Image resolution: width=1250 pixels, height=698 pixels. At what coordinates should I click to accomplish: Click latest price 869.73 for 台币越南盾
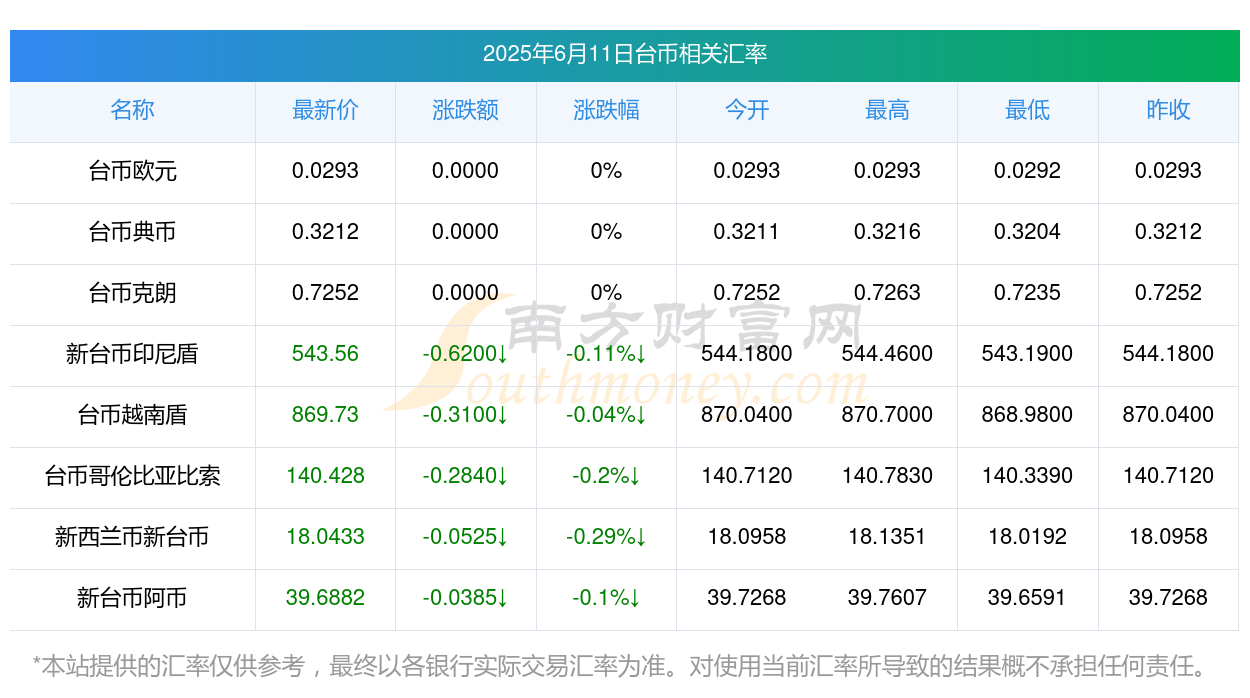[325, 415]
